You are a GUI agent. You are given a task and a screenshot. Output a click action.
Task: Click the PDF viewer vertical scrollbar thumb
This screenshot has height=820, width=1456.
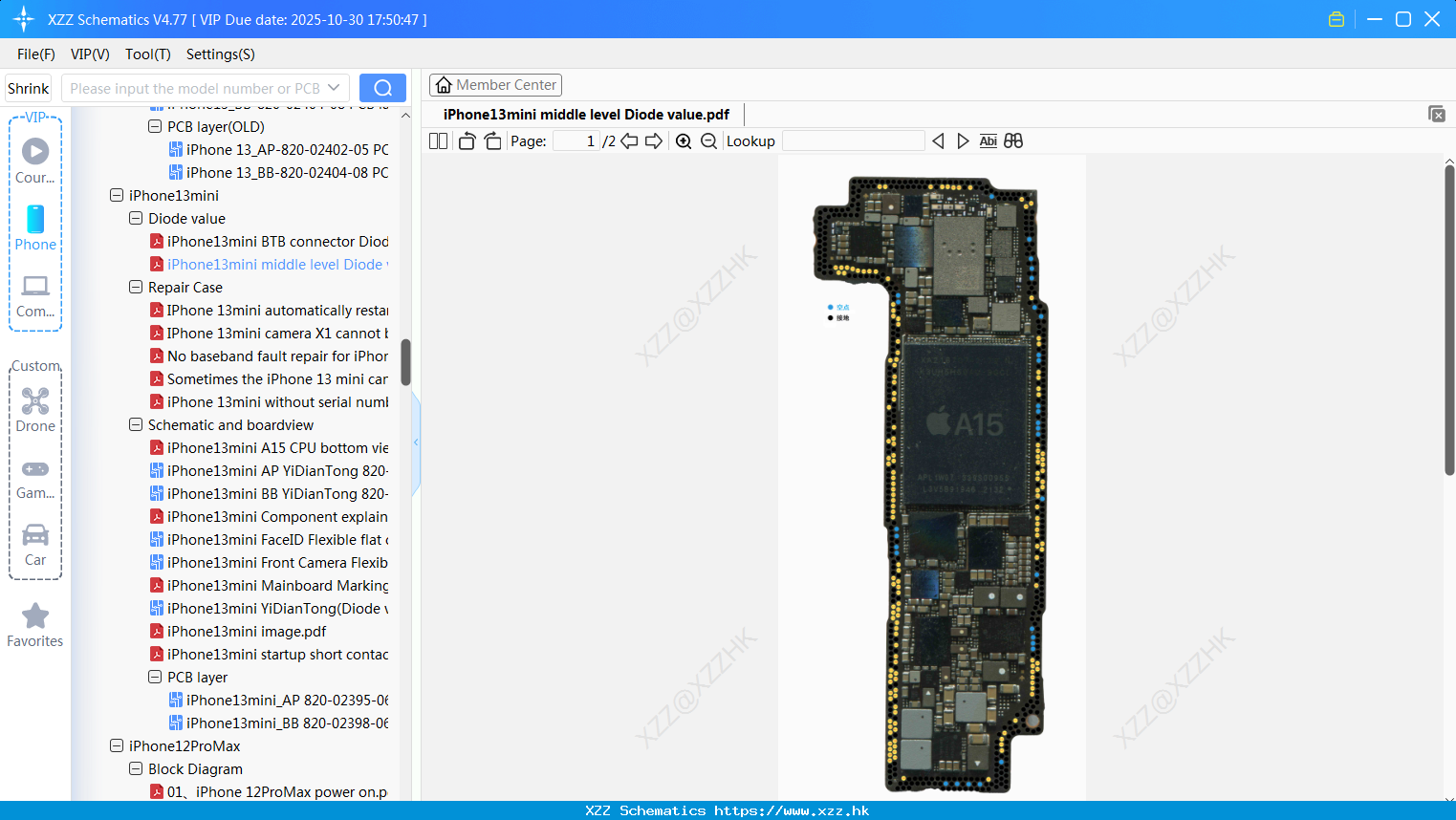point(1449,320)
